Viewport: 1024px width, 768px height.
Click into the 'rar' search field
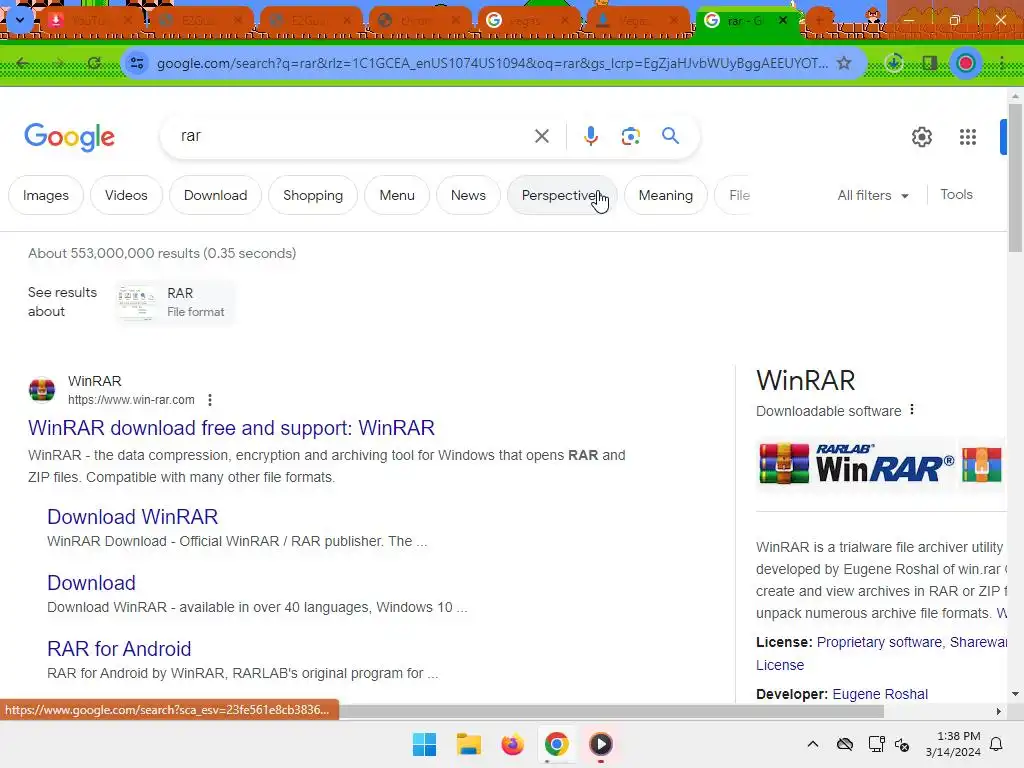pos(349,136)
